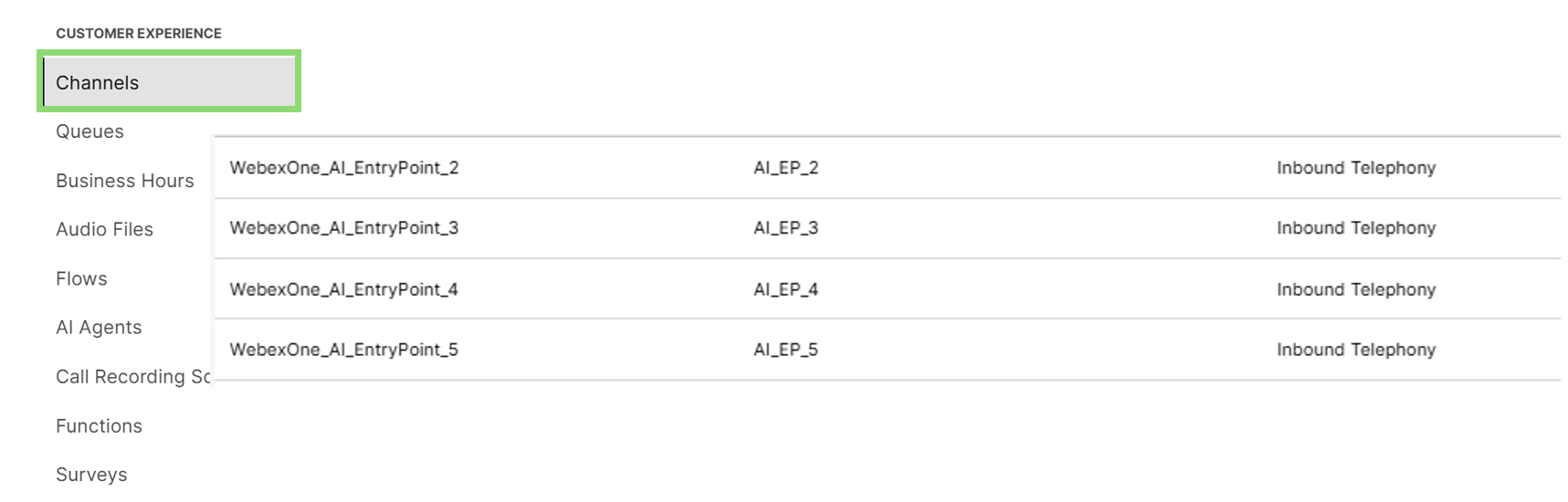Select the AI_EP_5 cell

785,350
